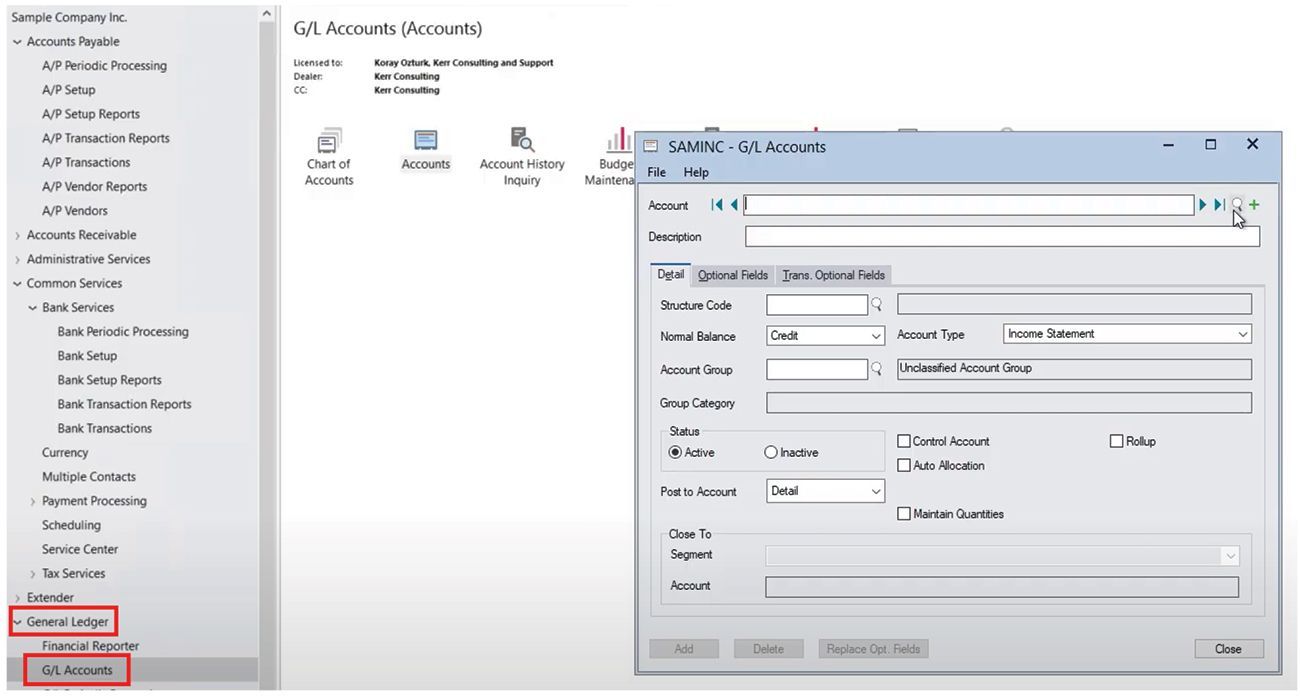Click the SAMINC window title icon
This screenshot has width=1300, height=696.
point(651,146)
